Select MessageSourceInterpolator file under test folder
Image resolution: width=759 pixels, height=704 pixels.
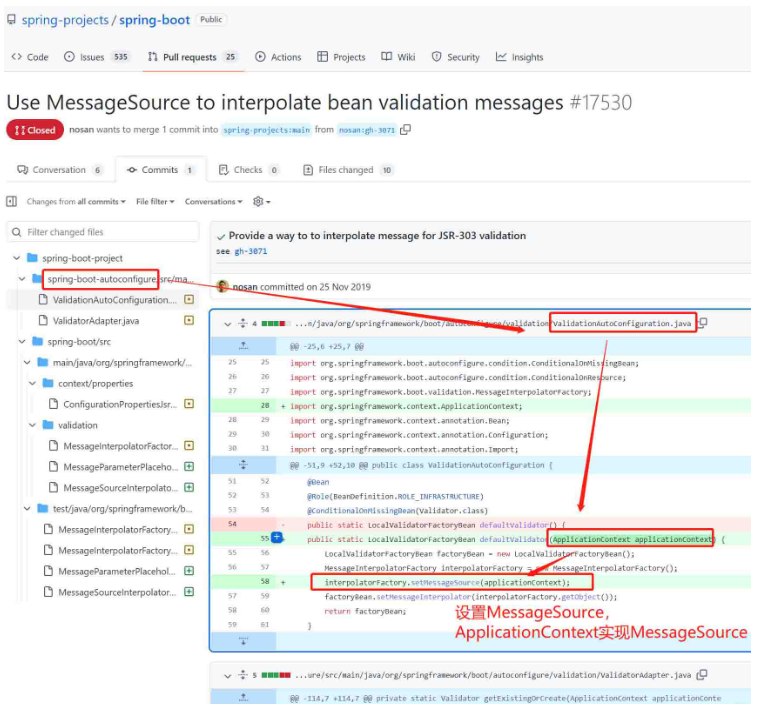pos(117,592)
